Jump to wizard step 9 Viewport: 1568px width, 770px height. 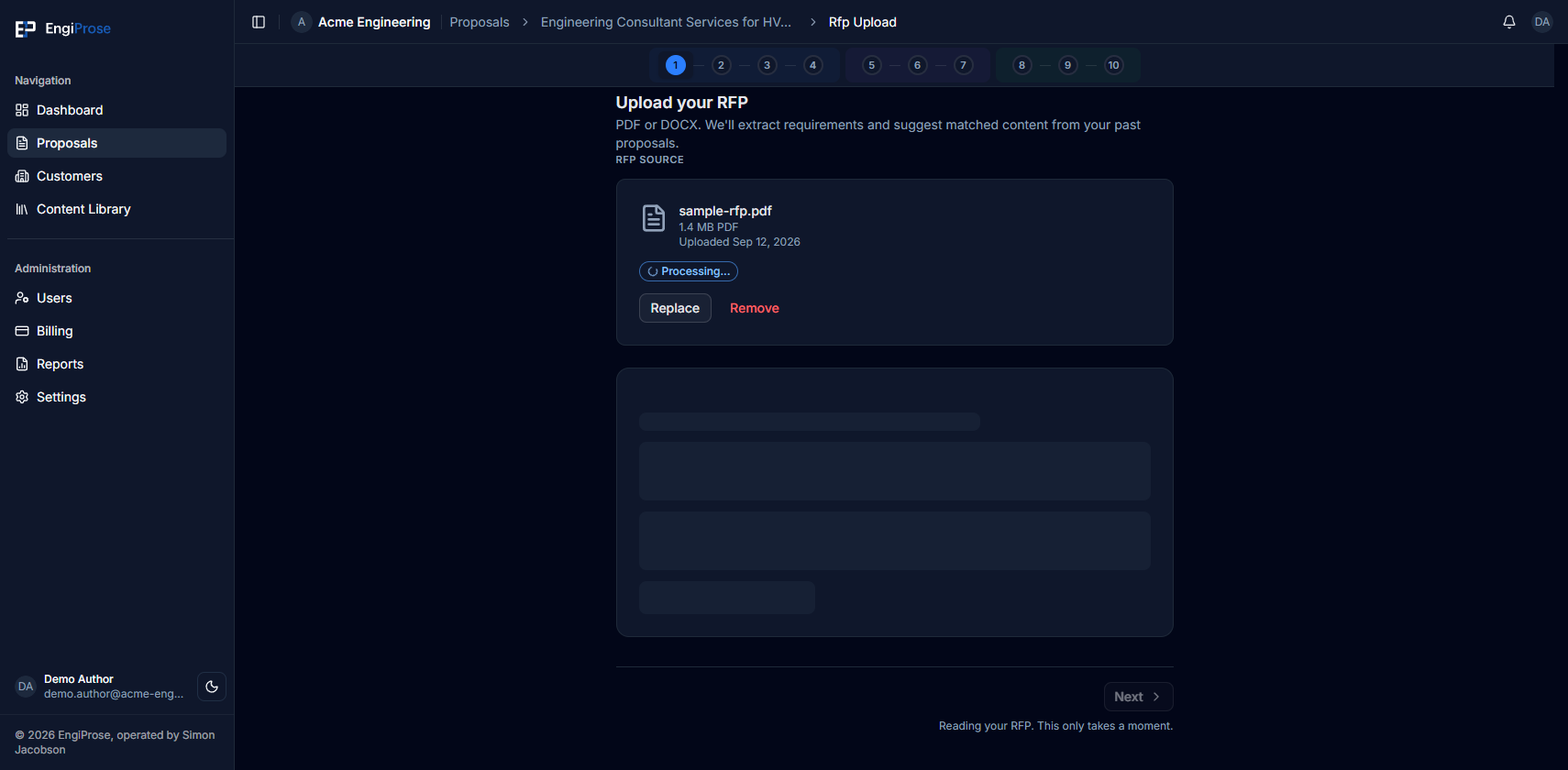1068,65
